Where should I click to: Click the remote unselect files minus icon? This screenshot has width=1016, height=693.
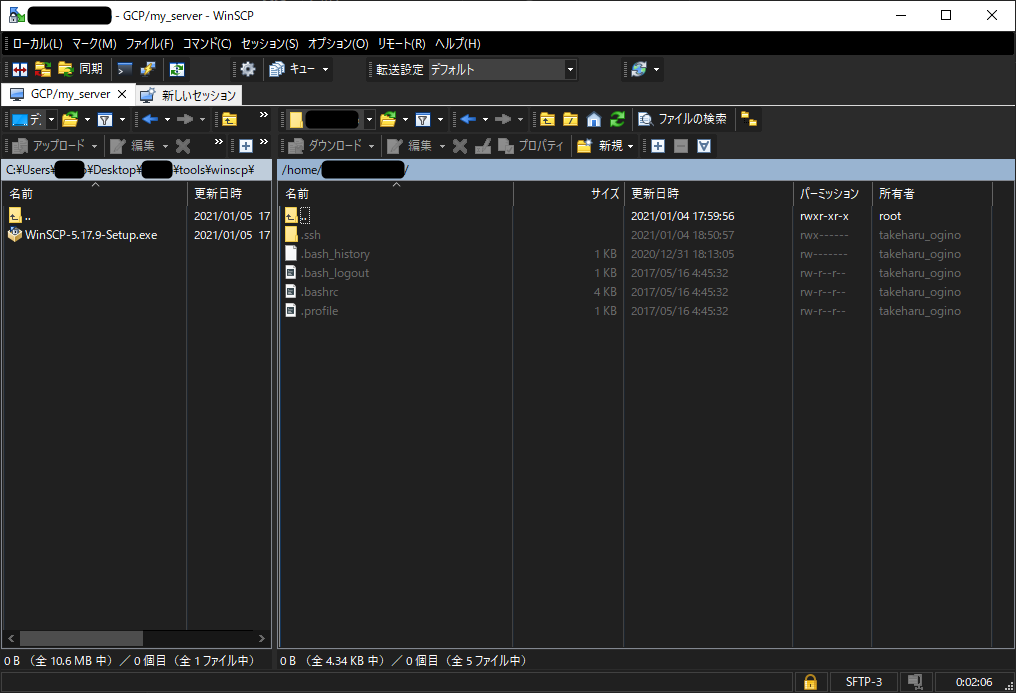click(x=680, y=146)
